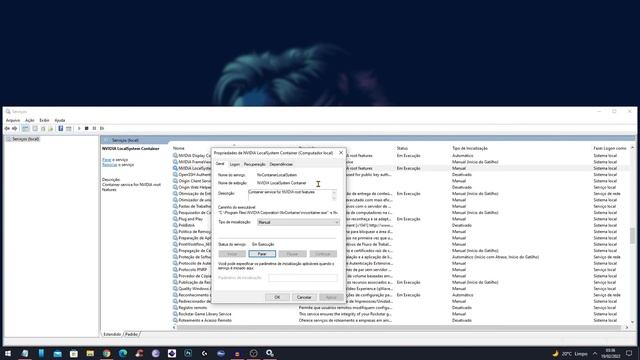Viewport: 640px width, 360px height.
Task: Click the Start Service play icon in toolbar
Action: [79, 129]
